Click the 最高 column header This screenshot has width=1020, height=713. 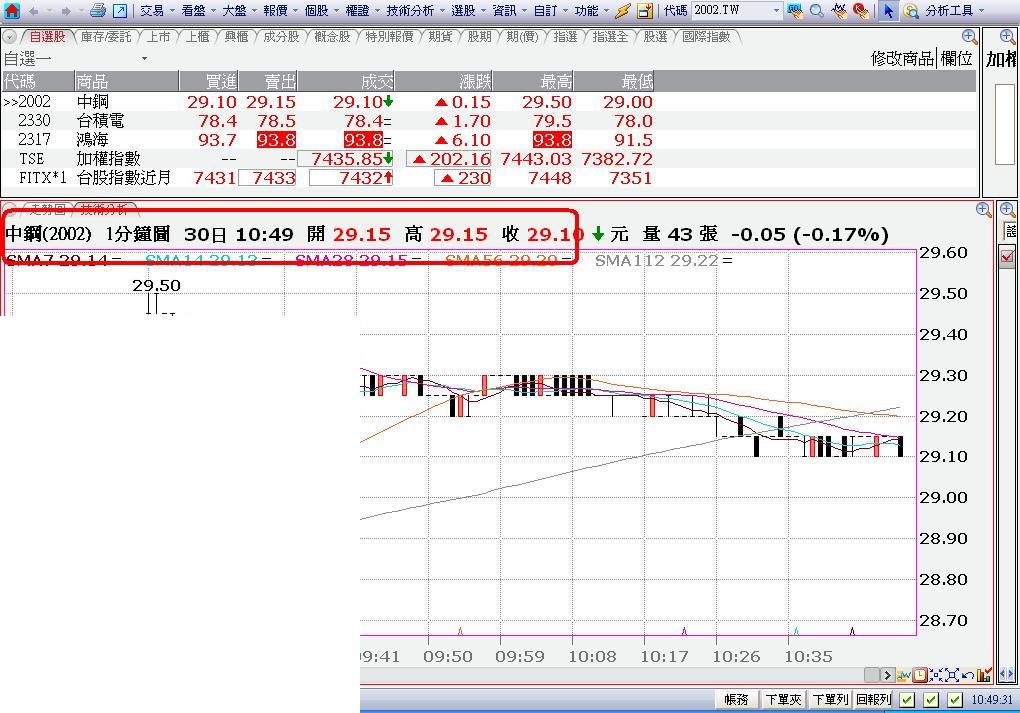(x=533, y=81)
